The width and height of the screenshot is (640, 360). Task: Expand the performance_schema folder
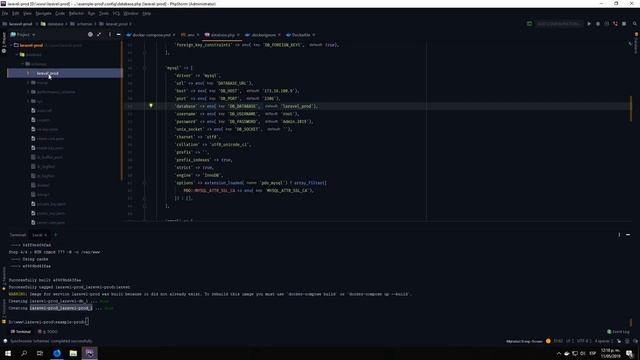pyautogui.click(x=28, y=92)
